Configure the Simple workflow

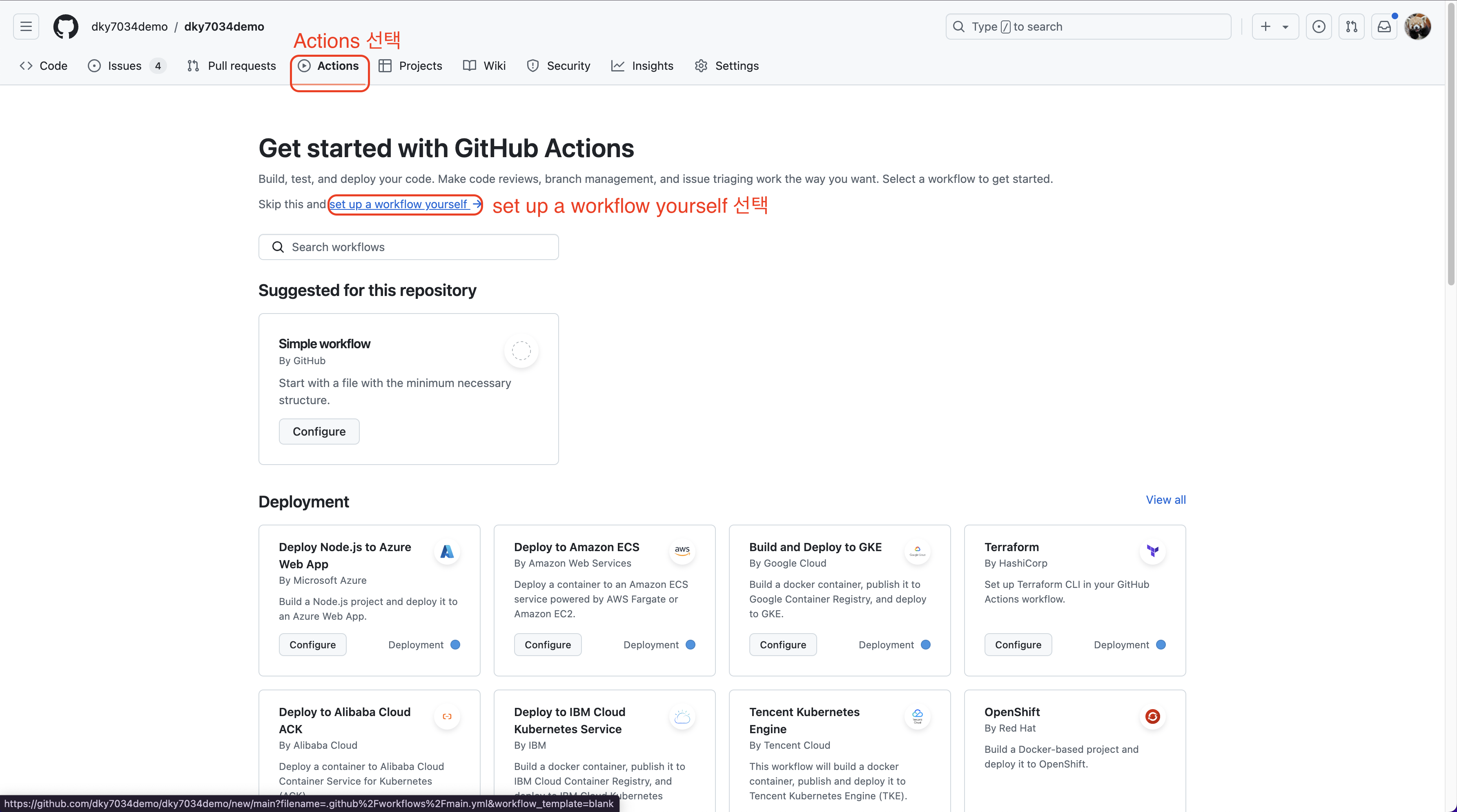[x=319, y=432]
